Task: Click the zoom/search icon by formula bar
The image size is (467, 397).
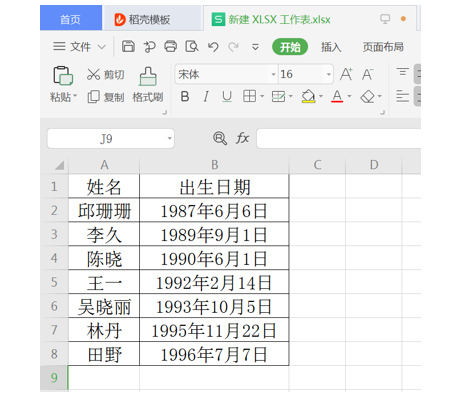Action: click(220, 138)
